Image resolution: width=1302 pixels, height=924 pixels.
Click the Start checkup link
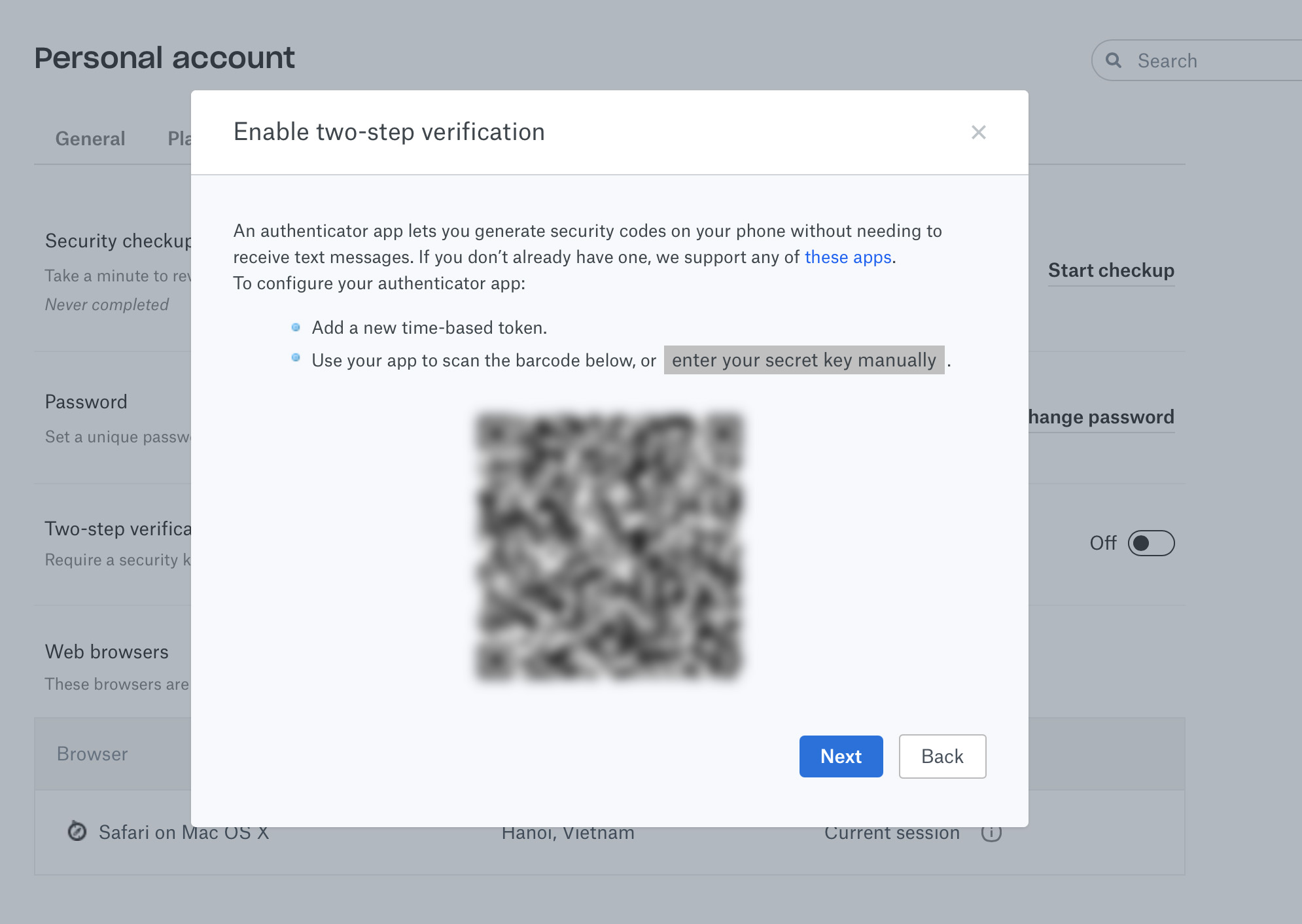point(1111,270)
